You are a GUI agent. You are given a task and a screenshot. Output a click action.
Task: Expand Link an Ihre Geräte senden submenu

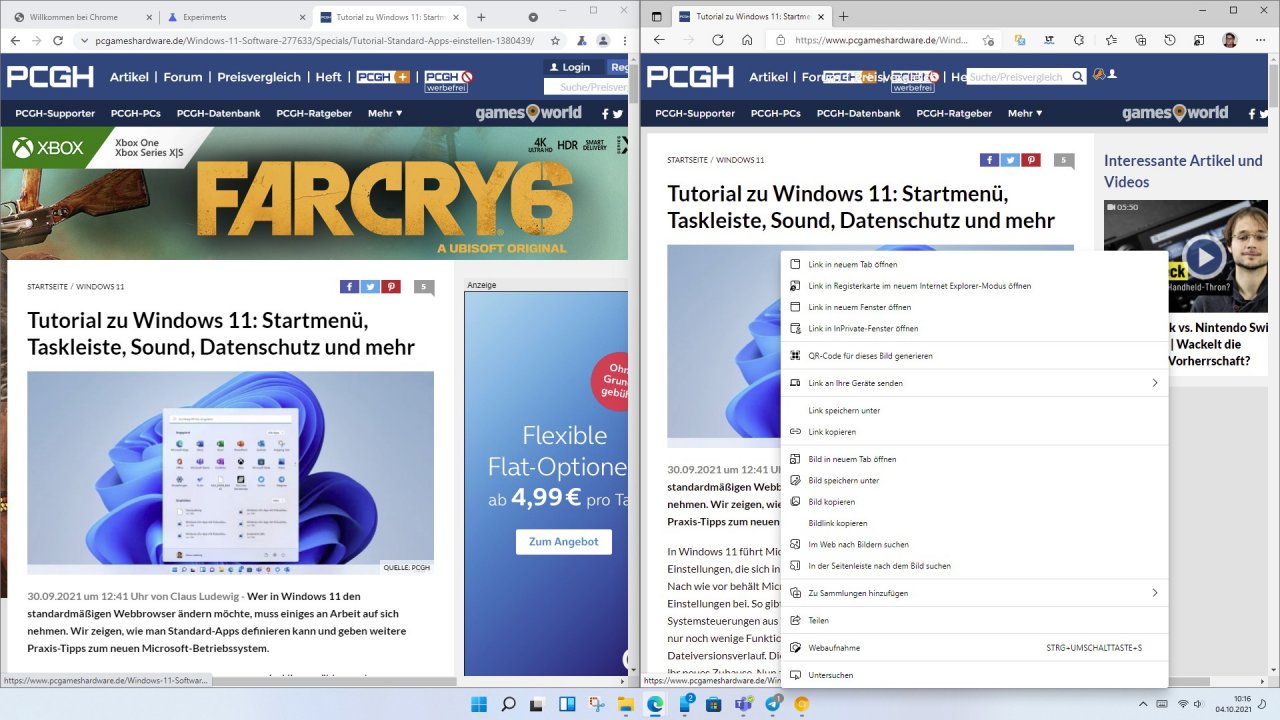pos(974,383)
